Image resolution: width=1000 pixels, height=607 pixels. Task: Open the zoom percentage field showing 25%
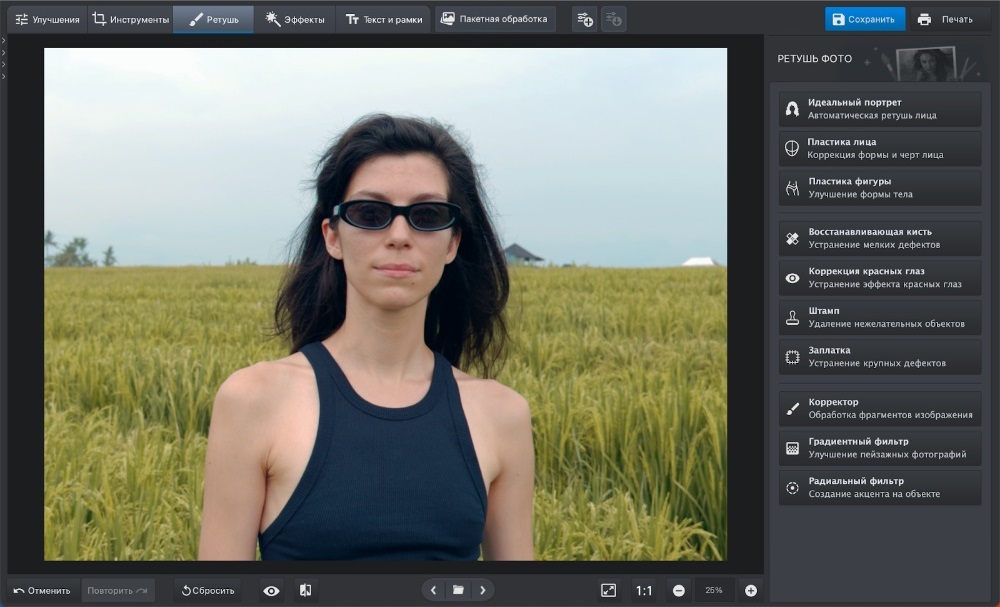point(714,591)
